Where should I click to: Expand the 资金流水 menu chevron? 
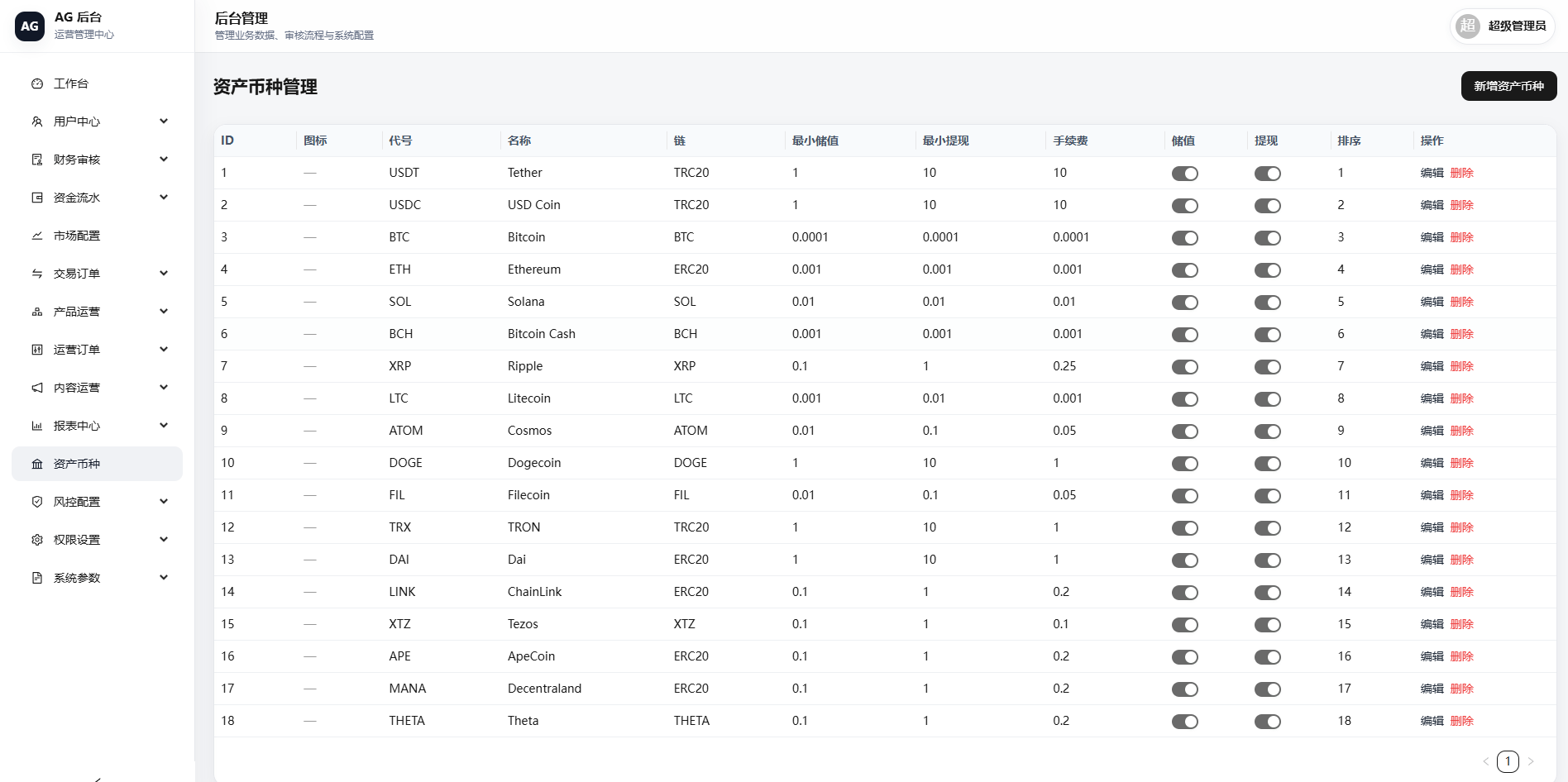164,198
